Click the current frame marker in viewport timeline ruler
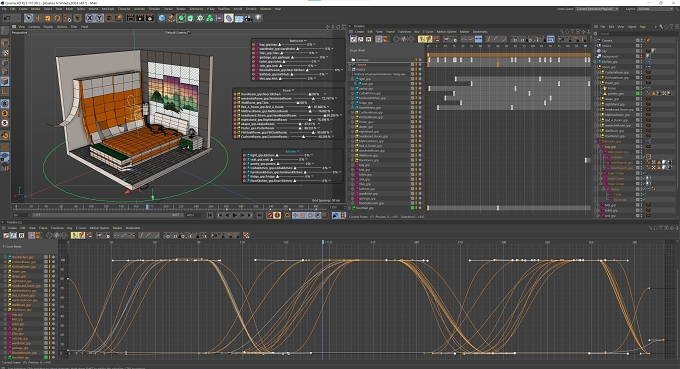 (x=147, y=207)
